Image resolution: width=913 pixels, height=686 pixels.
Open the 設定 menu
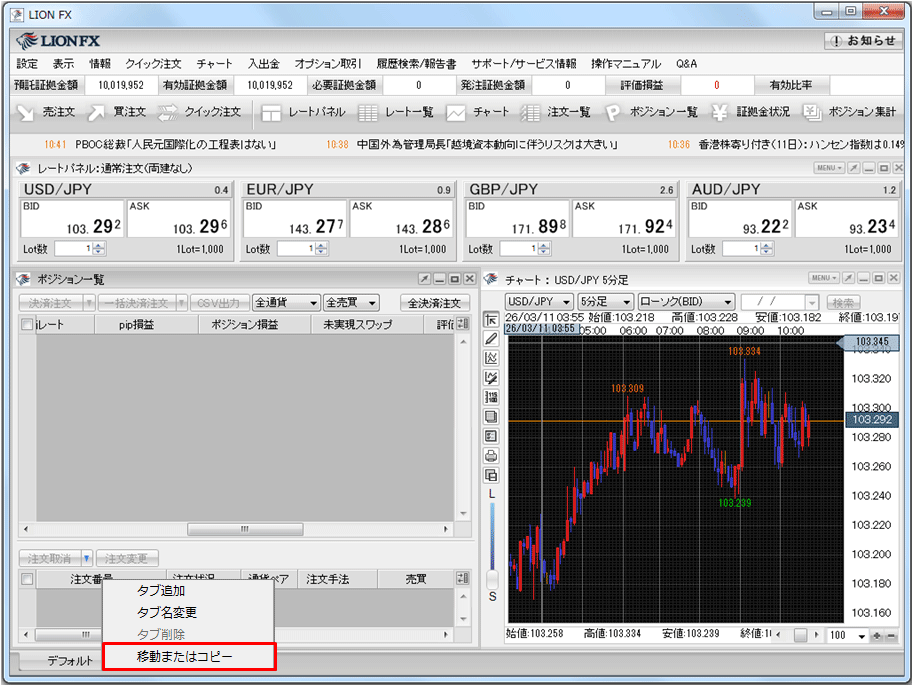[27, 63]
